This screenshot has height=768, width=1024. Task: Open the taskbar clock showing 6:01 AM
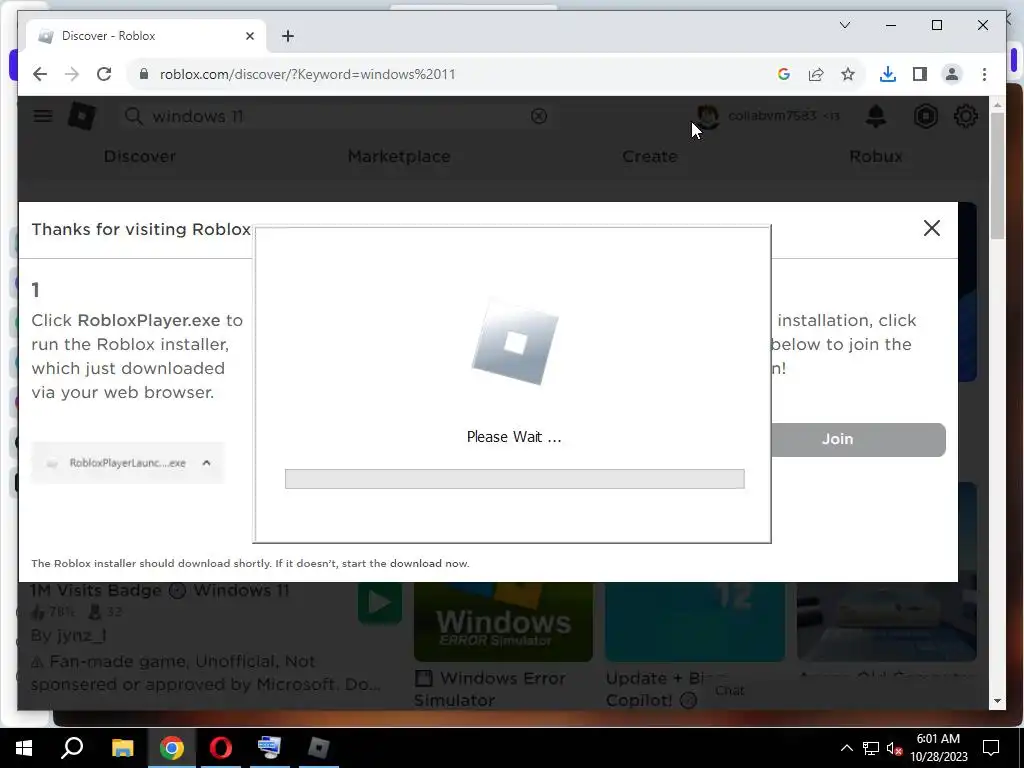(x=939, y=748)
